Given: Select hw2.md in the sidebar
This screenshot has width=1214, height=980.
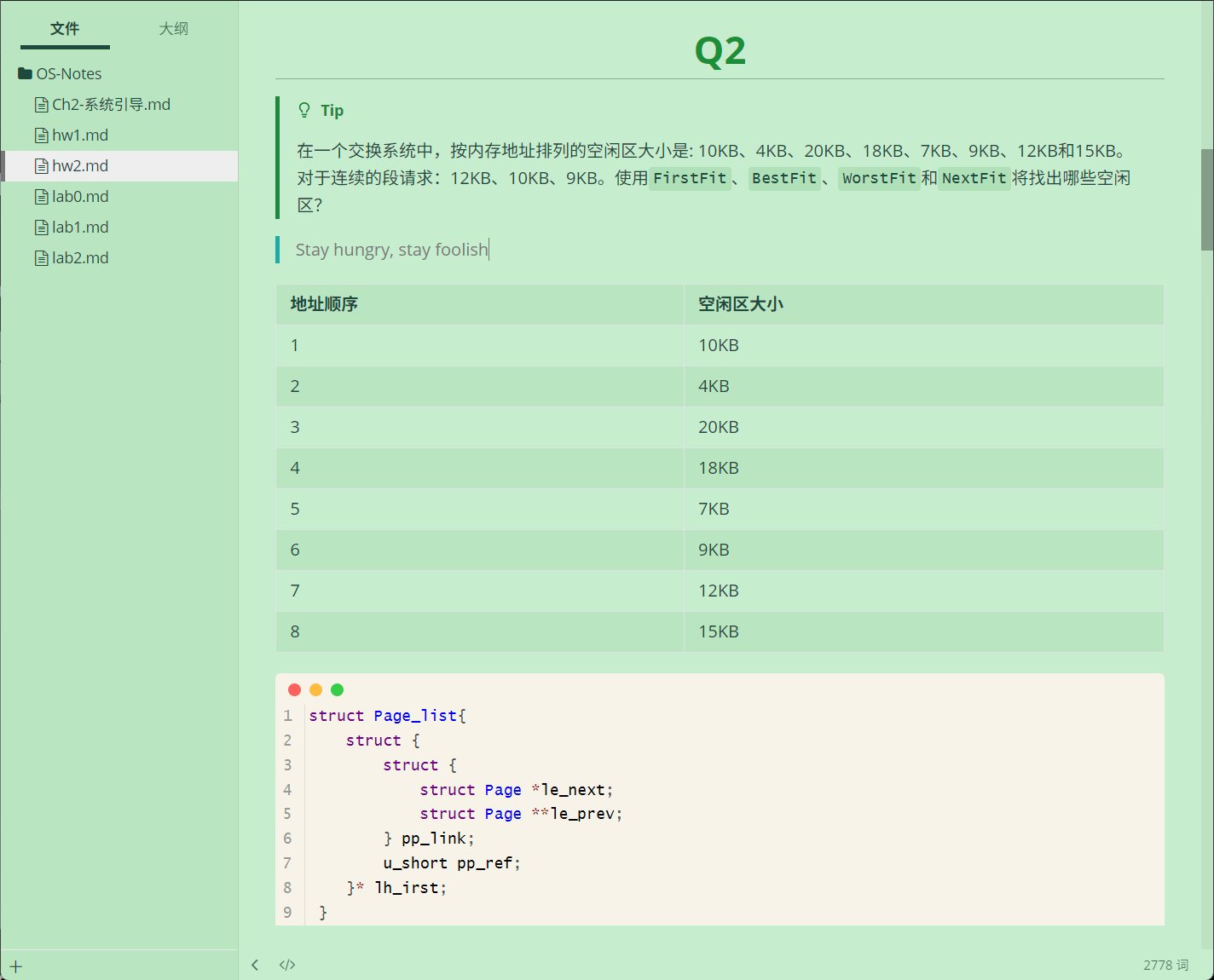Looking at the screenshot, I should pos(119,166).
